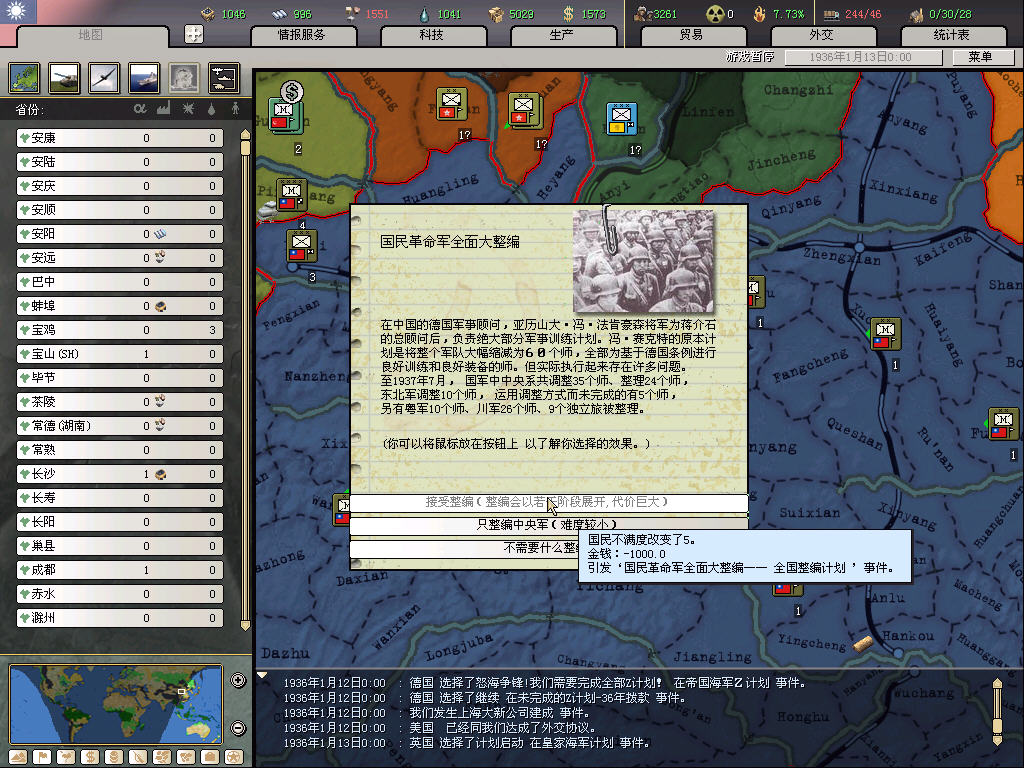1024x768 pixels.
Task: Zoom out of the minimap with minus
Action: [238, 728]
